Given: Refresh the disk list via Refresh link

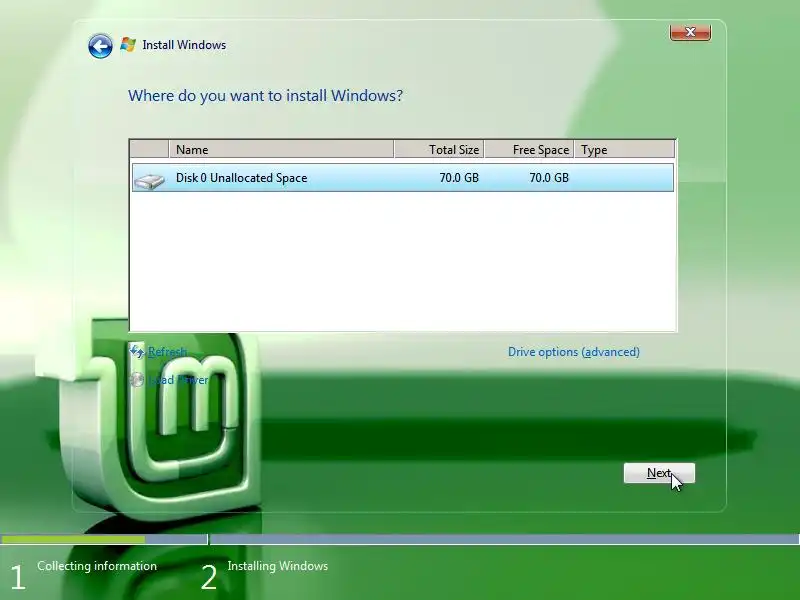Looking at the screenshot, I should pos(167,352).
